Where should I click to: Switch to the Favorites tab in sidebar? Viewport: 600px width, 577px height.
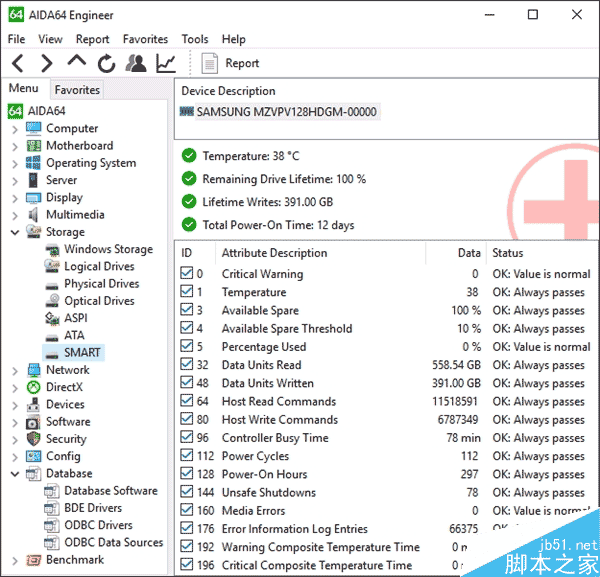pyautogui.click(x=77, y=90)
